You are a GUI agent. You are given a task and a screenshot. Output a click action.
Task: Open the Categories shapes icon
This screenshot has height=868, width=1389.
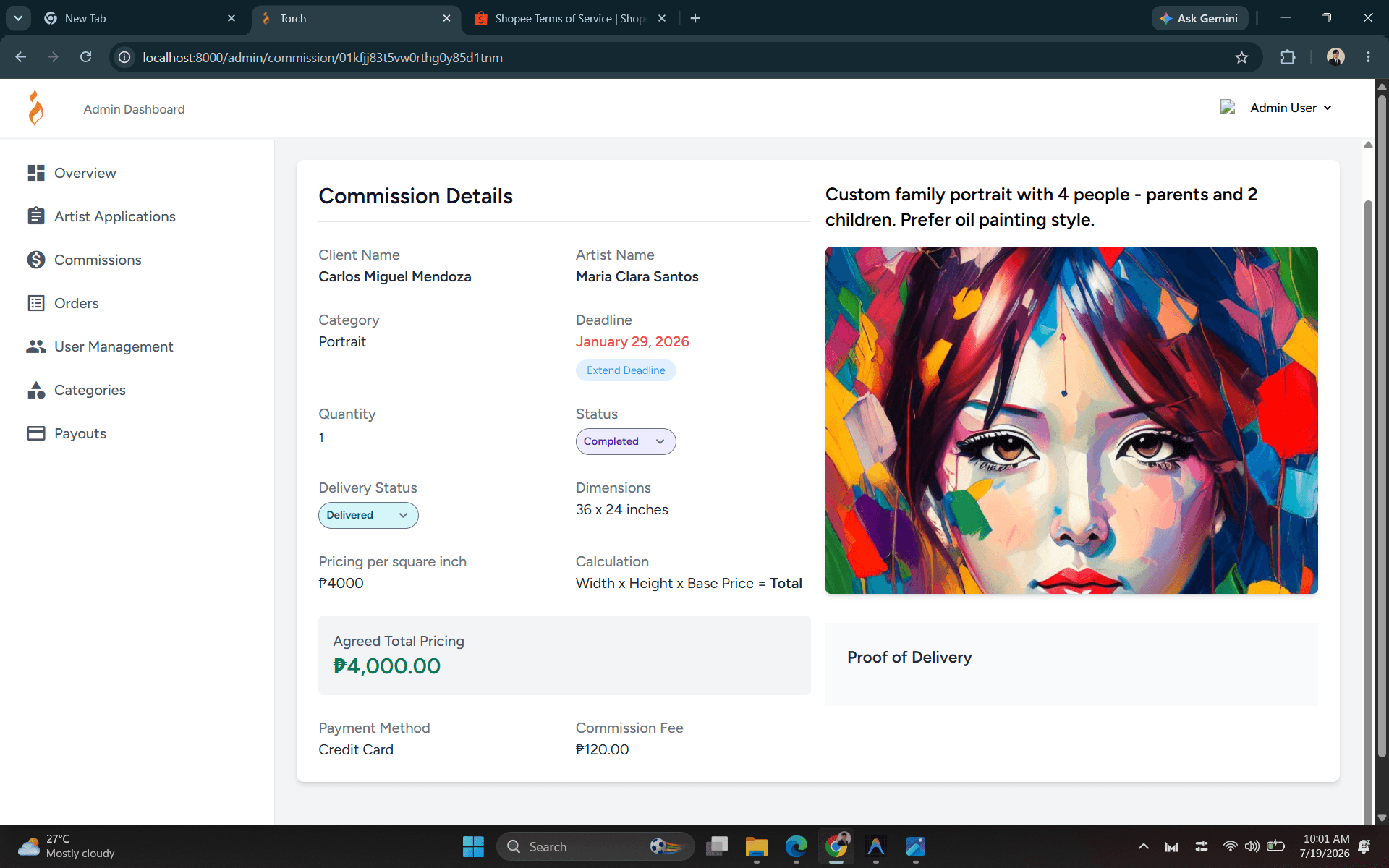coord(36,390)
